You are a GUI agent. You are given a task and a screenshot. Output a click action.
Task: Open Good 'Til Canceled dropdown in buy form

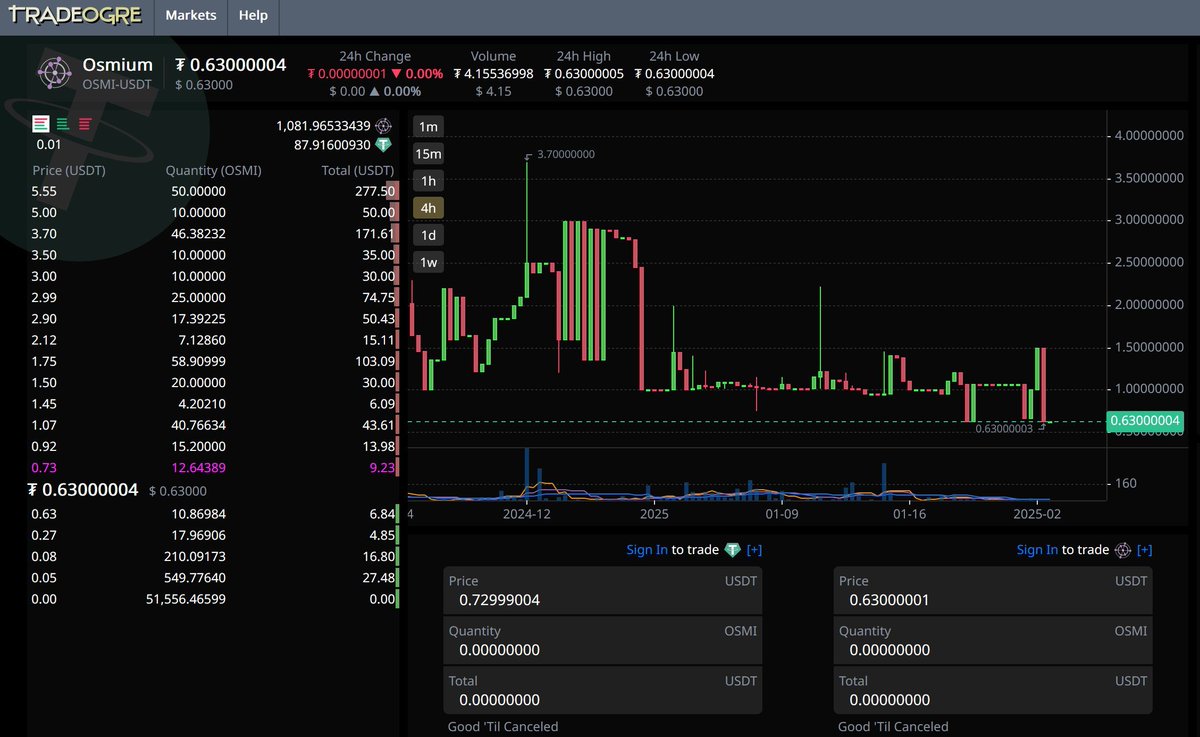503,727
